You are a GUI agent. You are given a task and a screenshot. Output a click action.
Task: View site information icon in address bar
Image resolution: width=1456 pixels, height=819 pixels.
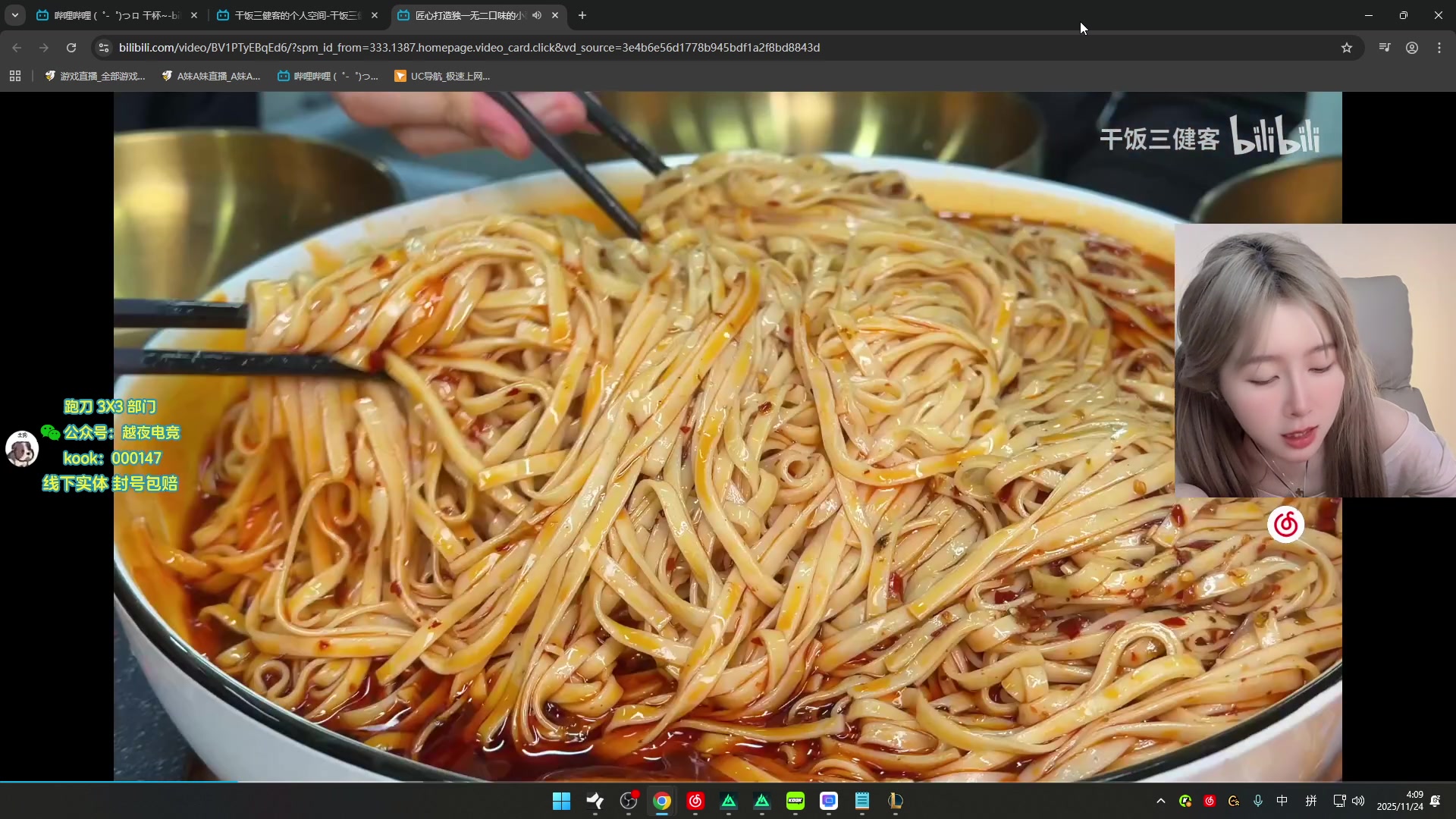(x=104, y=48)
